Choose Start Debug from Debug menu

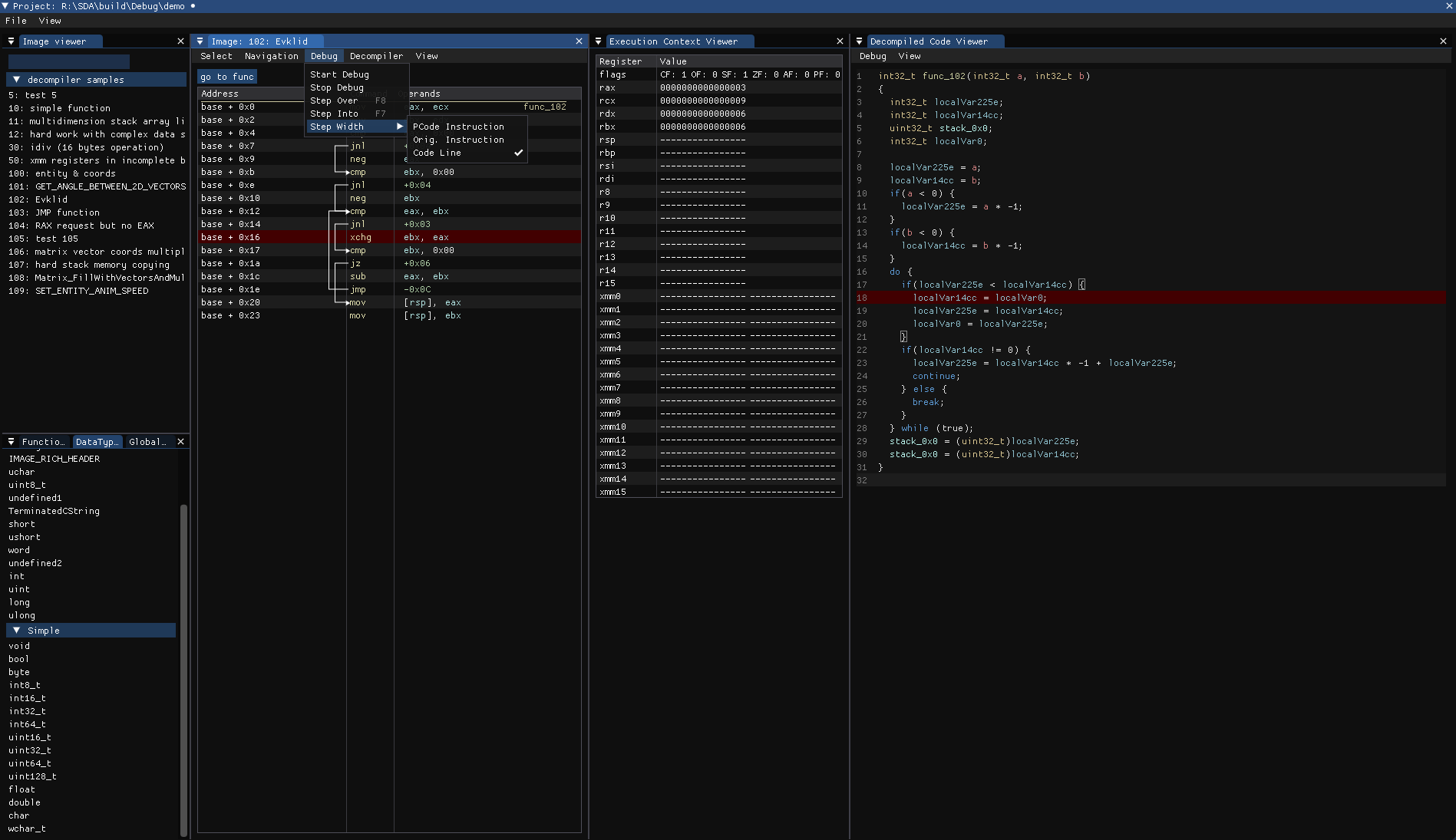click(x=339, y=74)
